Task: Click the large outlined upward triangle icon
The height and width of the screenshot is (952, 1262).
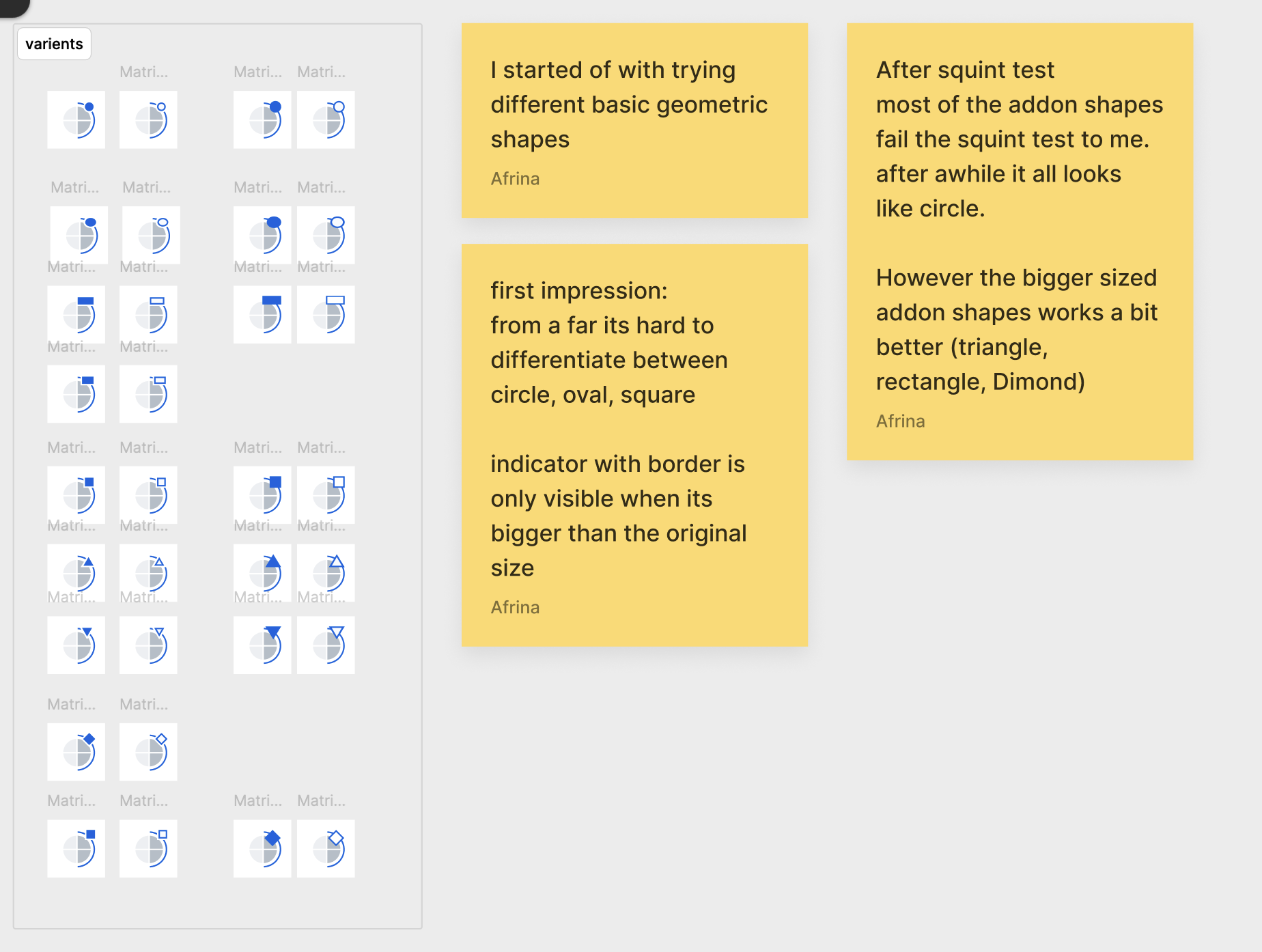Action: tap(326, 573)
